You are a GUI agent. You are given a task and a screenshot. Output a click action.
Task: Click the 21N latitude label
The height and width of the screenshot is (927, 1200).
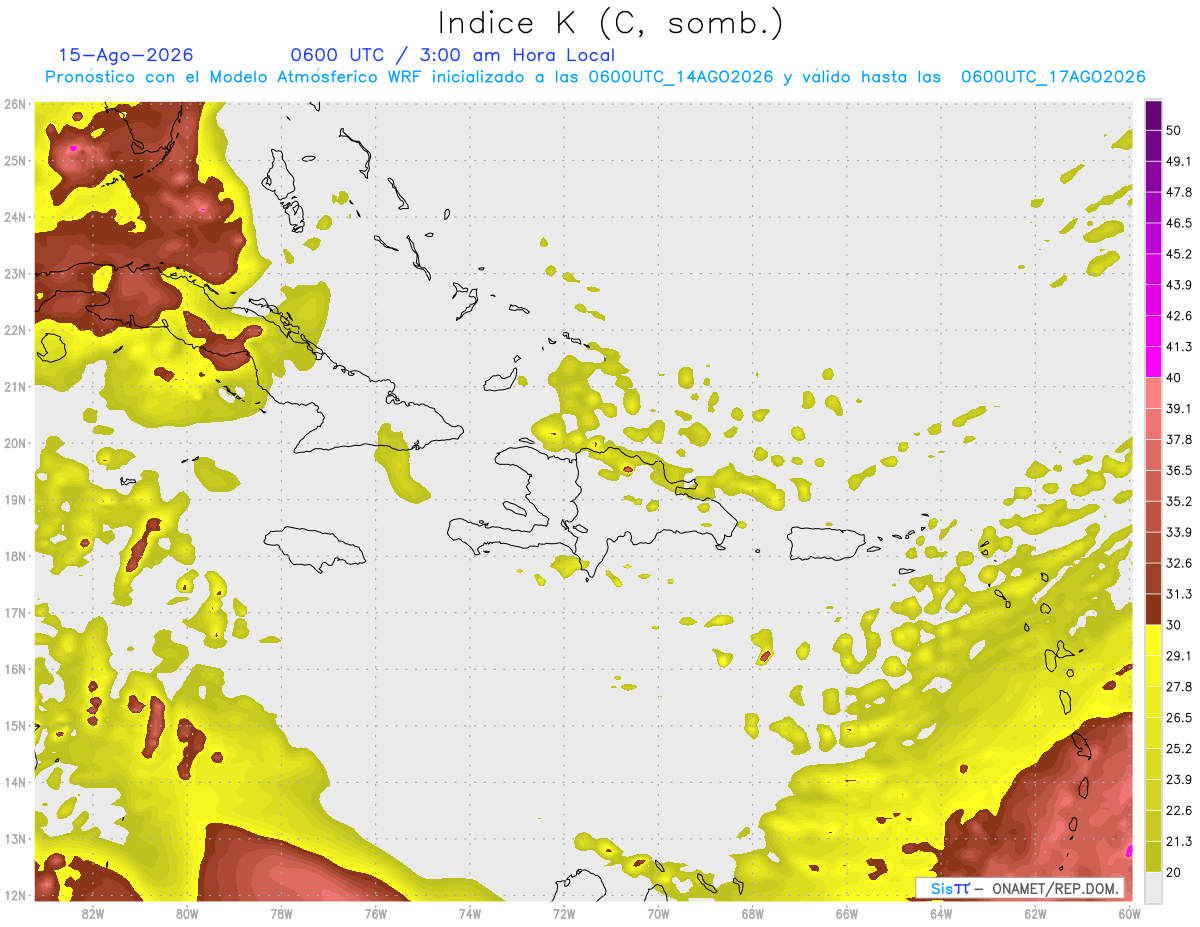coord(14,387)
